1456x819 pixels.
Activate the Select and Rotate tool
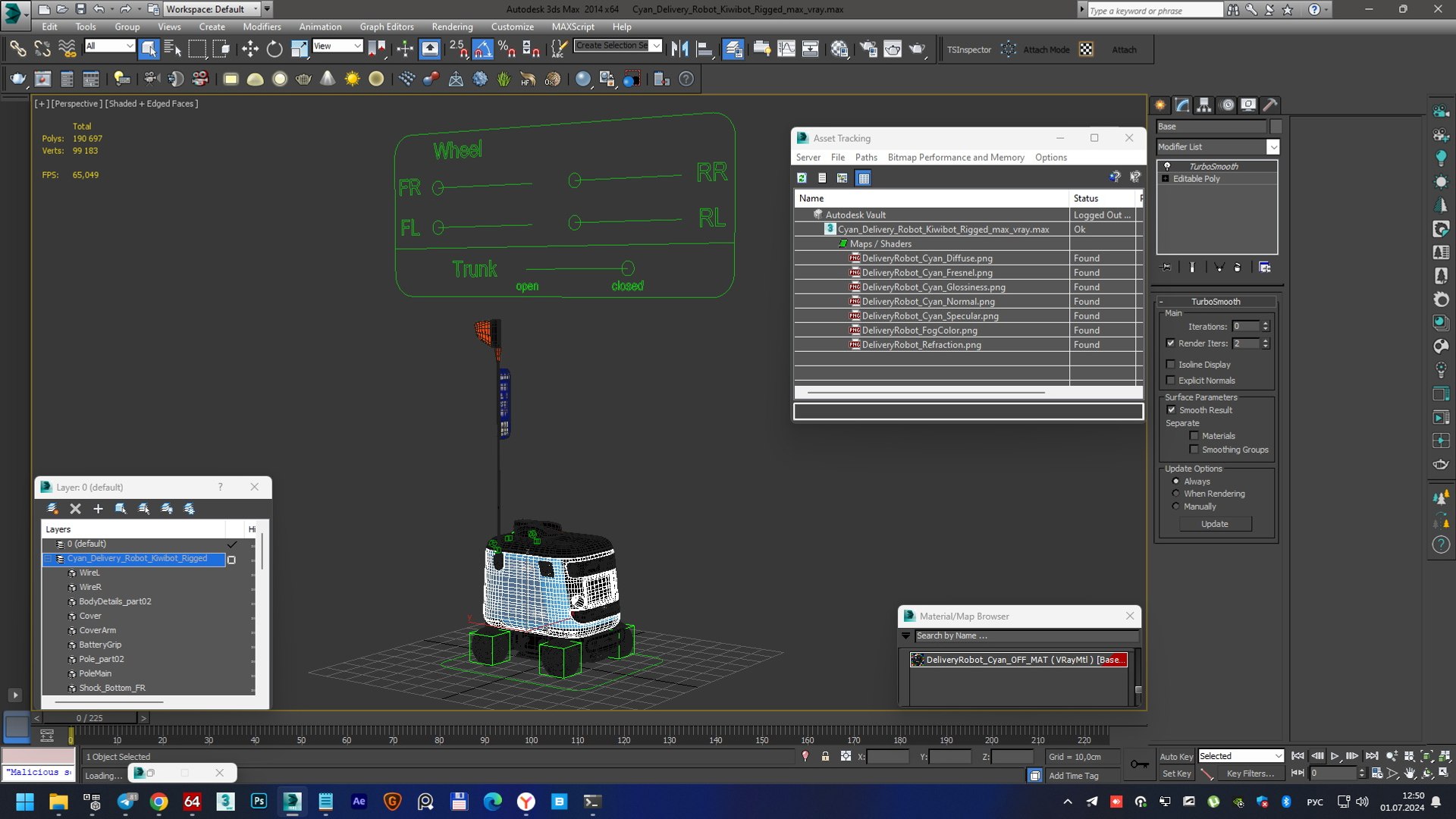[275, 49]
